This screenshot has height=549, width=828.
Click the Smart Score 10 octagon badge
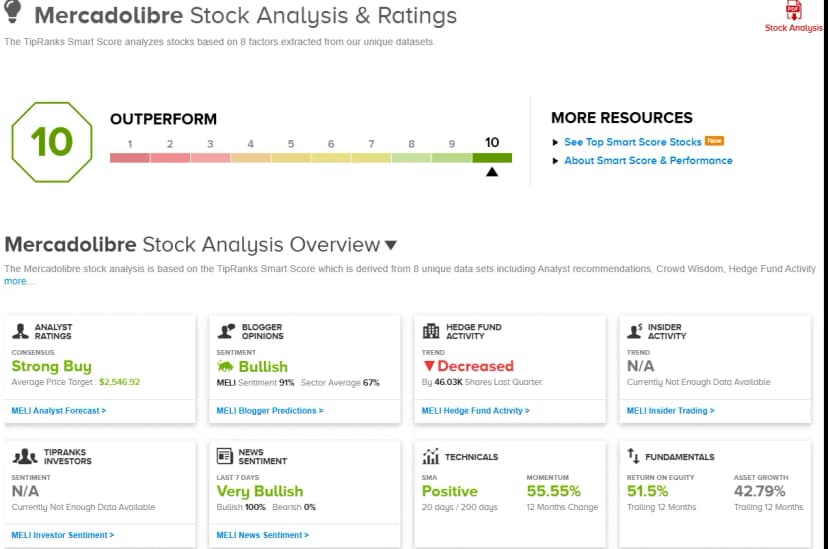pyautogui.click(x=50, y=142)
